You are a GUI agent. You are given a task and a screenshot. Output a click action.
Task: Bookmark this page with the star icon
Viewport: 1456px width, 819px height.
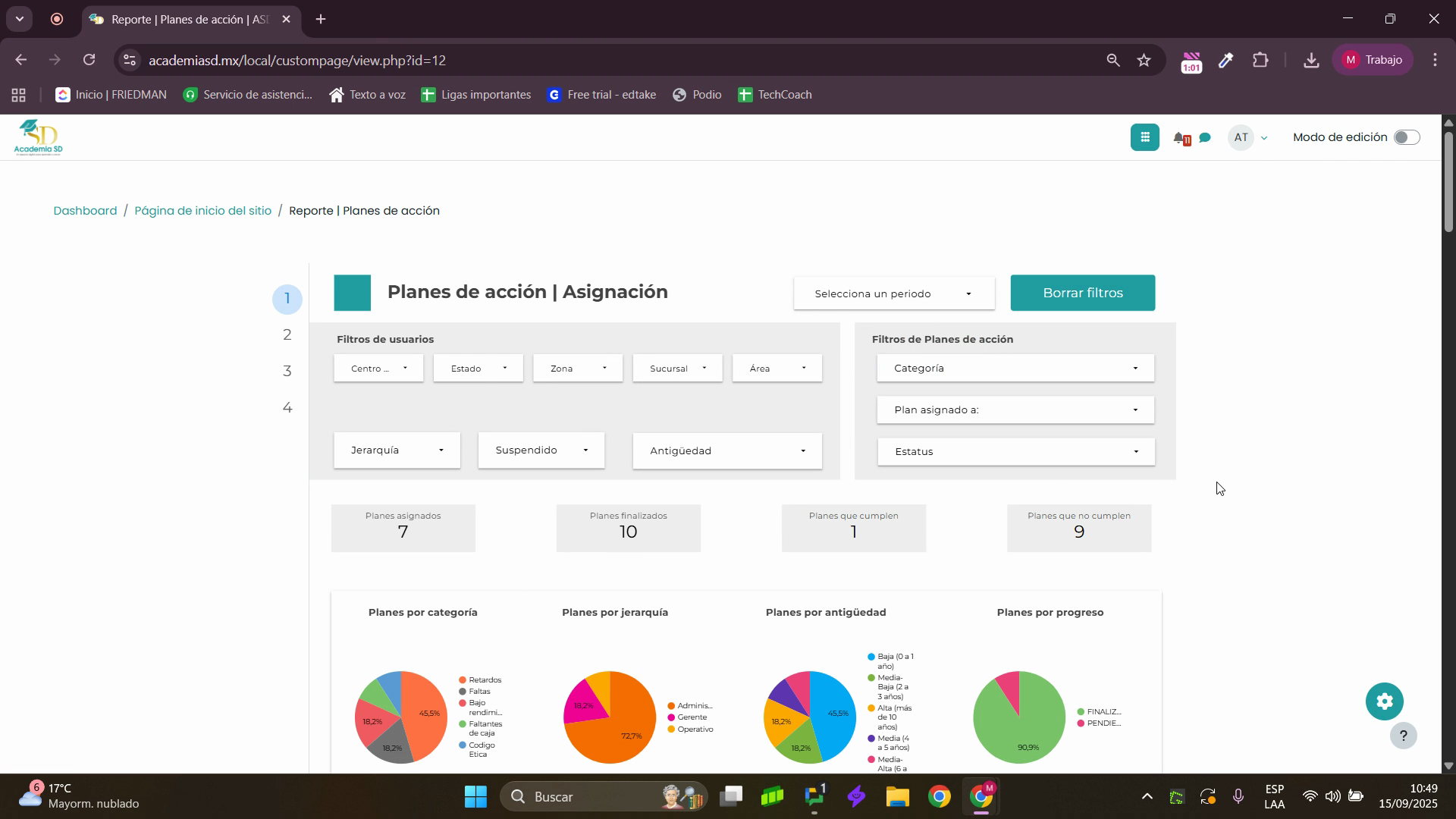click(x=1144, y=60)
